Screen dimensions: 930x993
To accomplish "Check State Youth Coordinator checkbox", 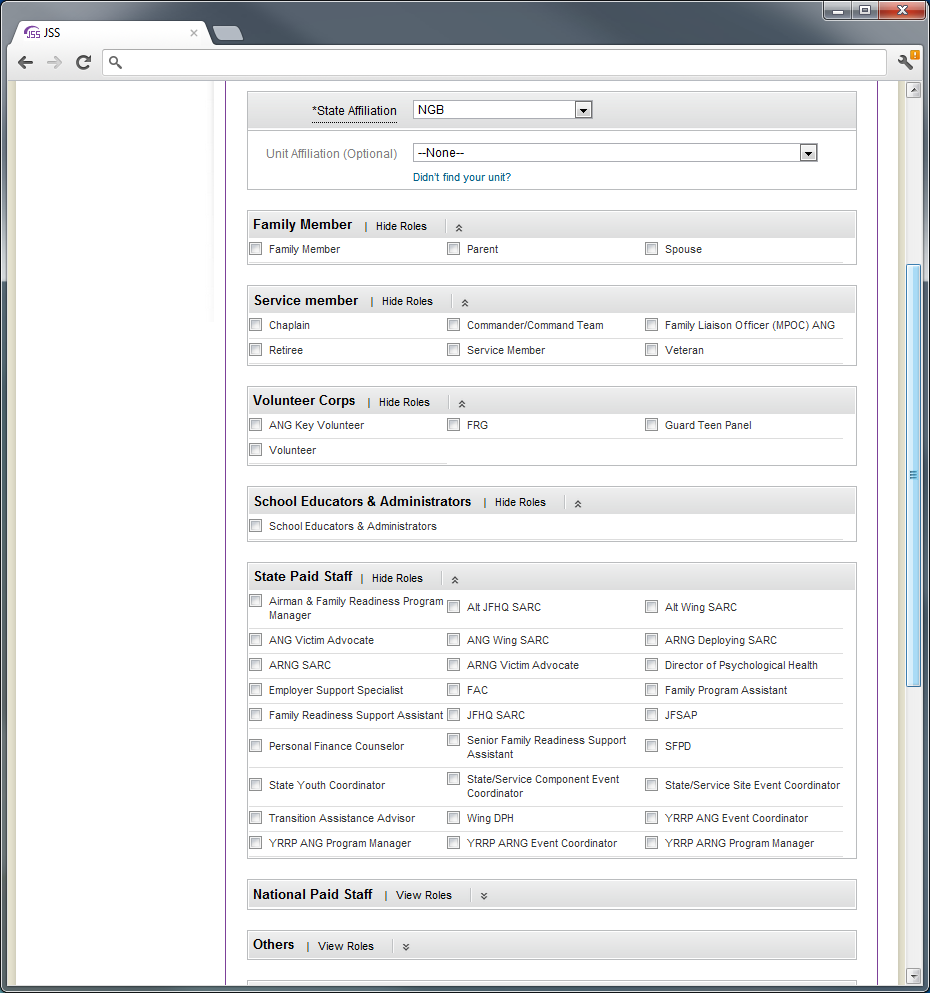I will tap(256, 785).
